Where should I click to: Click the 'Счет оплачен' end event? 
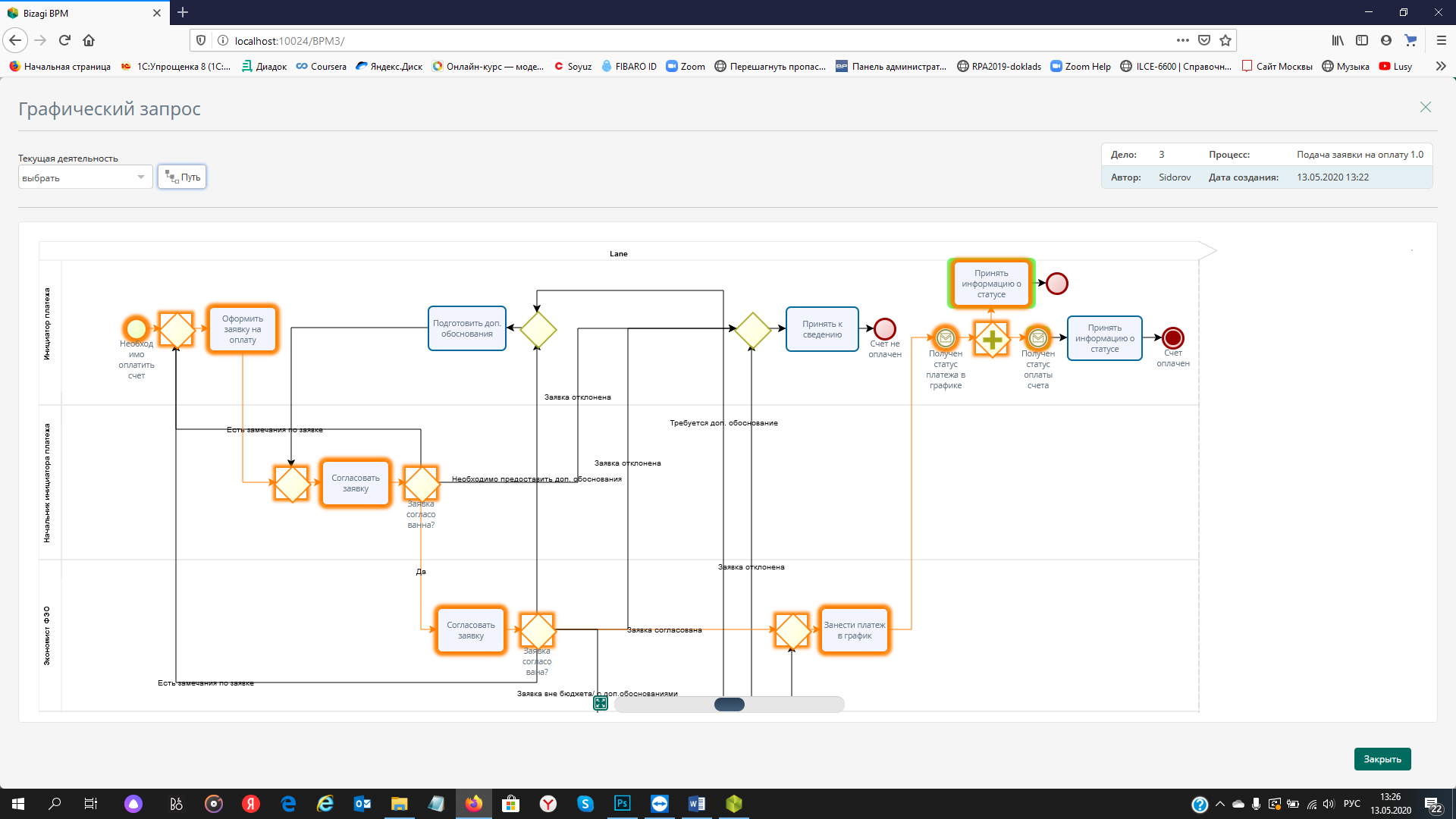(x=1172, y=337)
